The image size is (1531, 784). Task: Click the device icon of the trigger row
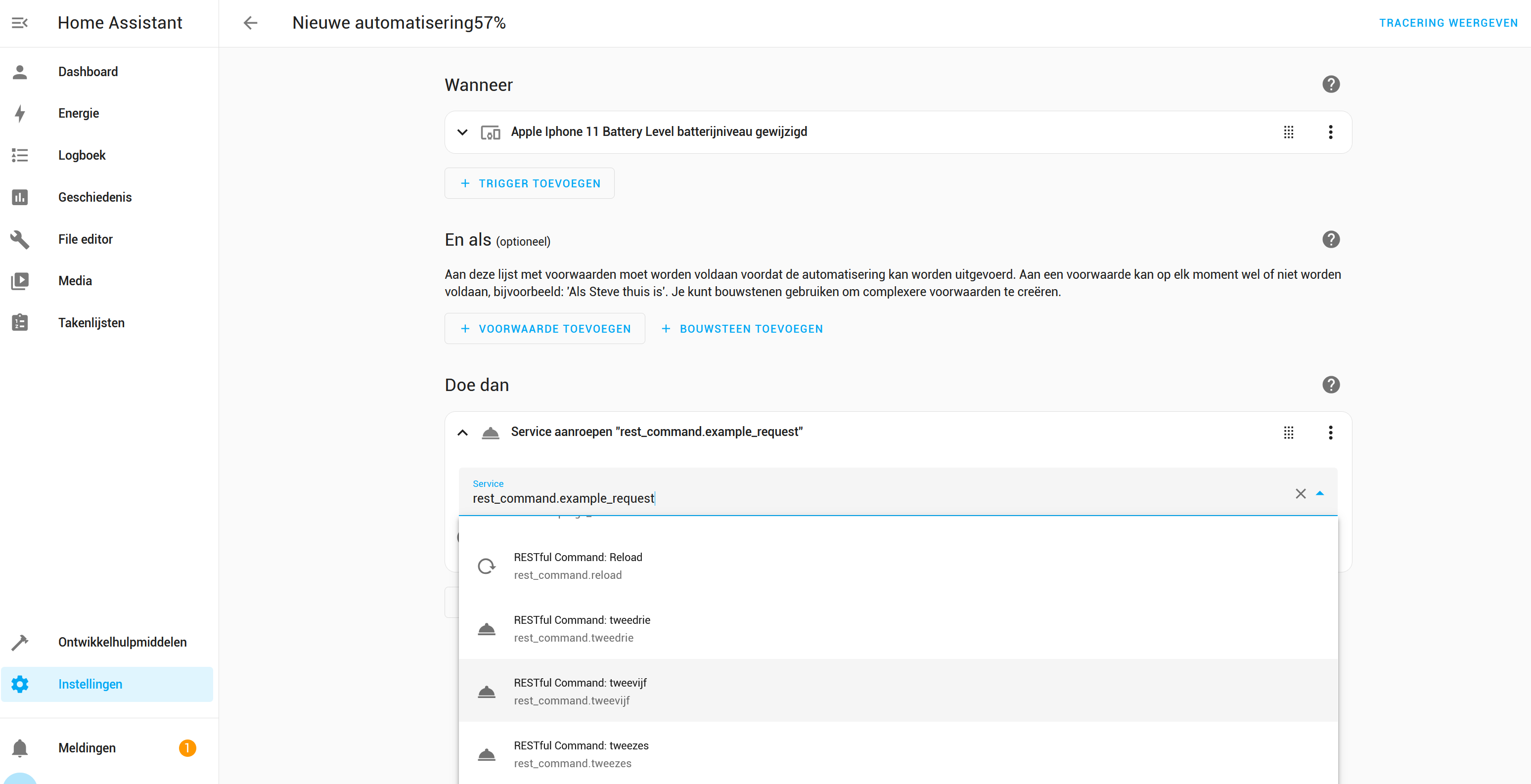pos(491,132)
